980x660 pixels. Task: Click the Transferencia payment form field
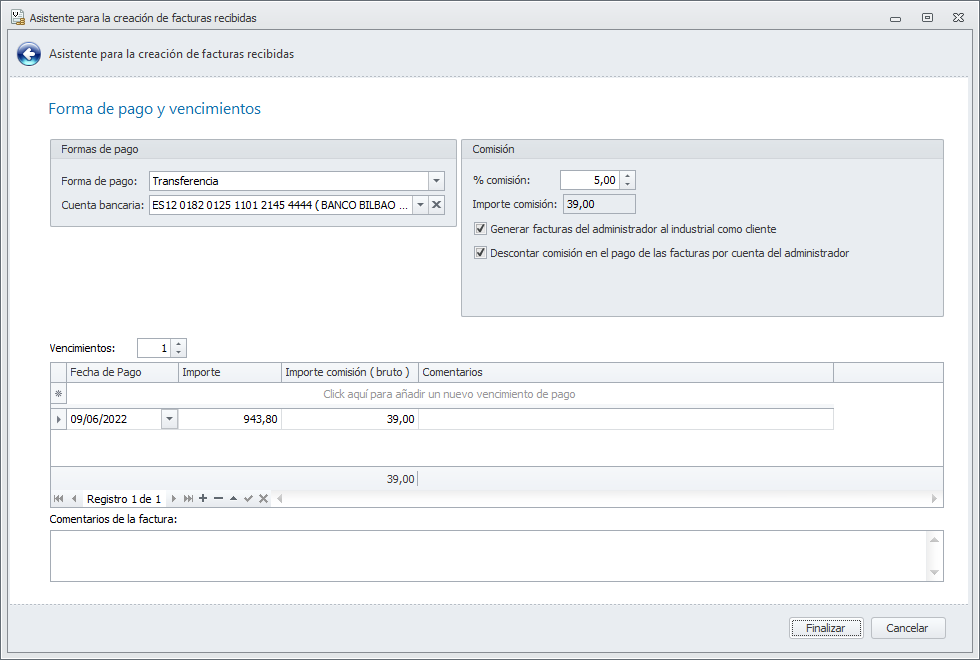coord(289,181)
